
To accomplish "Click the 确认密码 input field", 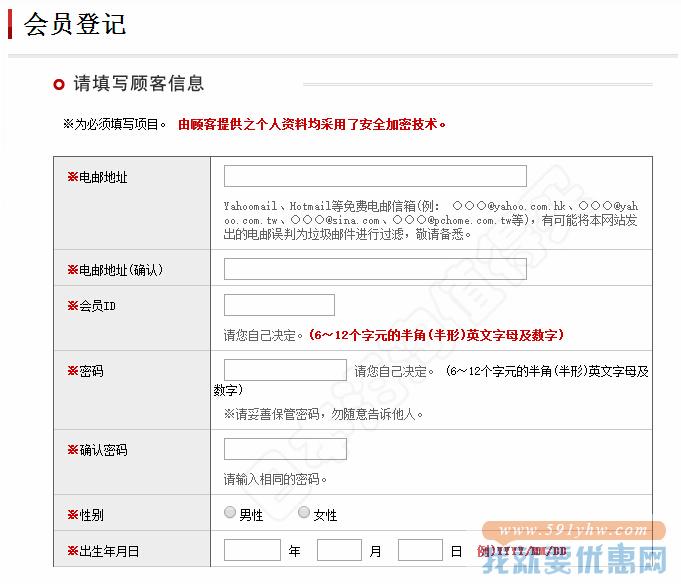I will point(285,449).
